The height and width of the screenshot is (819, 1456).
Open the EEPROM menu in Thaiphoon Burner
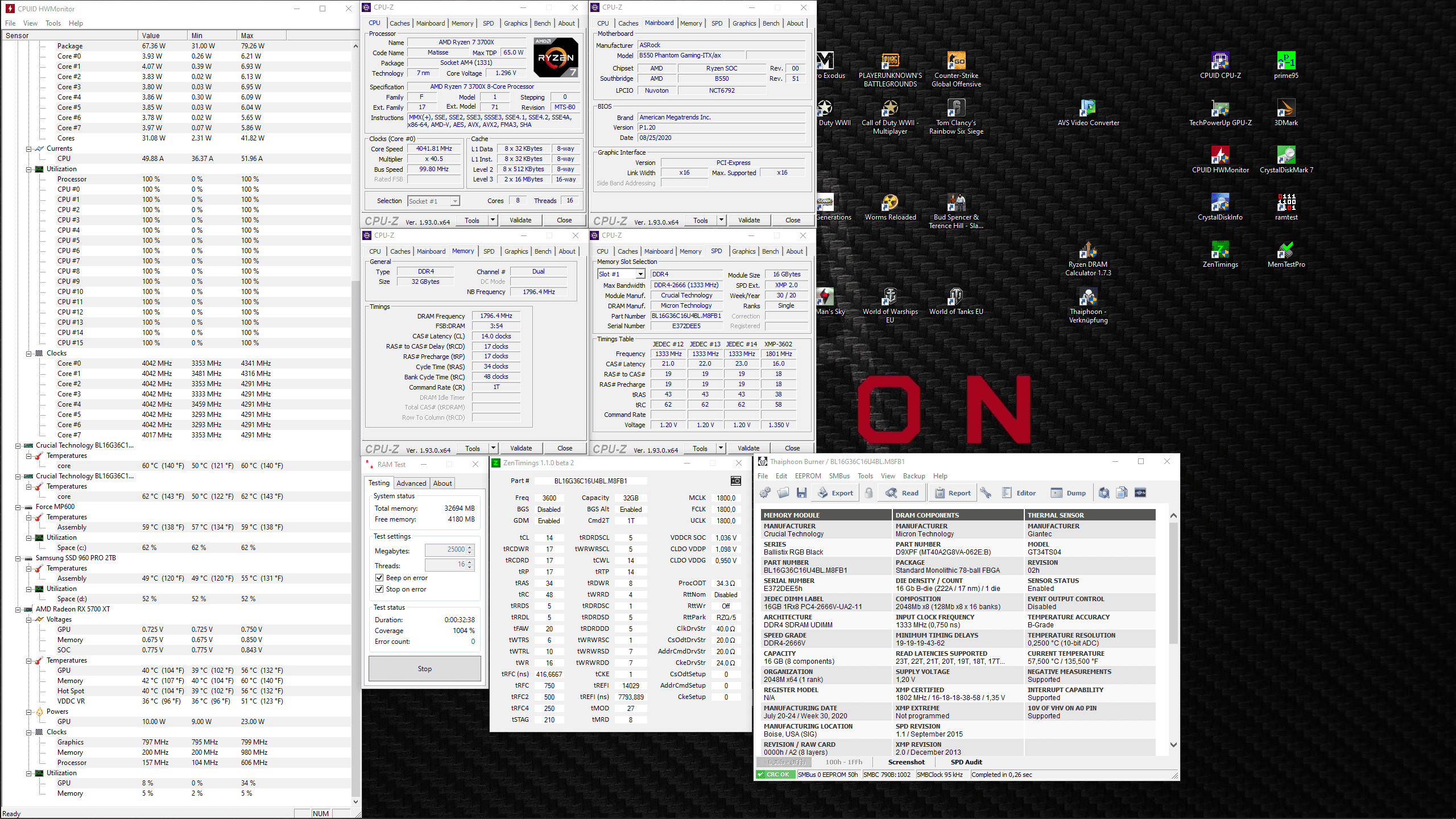click(x=808, y=476)
